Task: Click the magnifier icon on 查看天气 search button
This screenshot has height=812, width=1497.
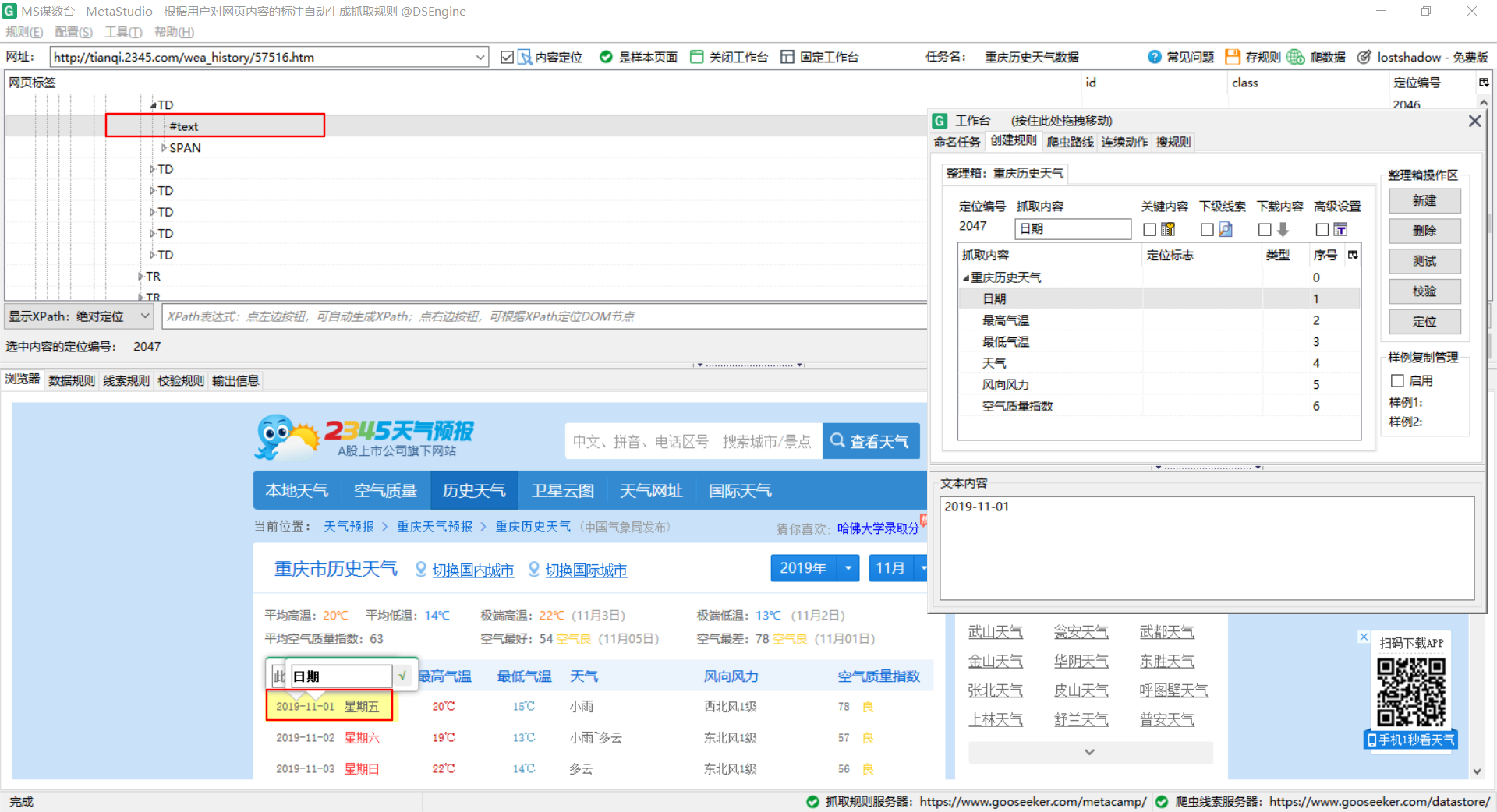Action: point(837,441)
